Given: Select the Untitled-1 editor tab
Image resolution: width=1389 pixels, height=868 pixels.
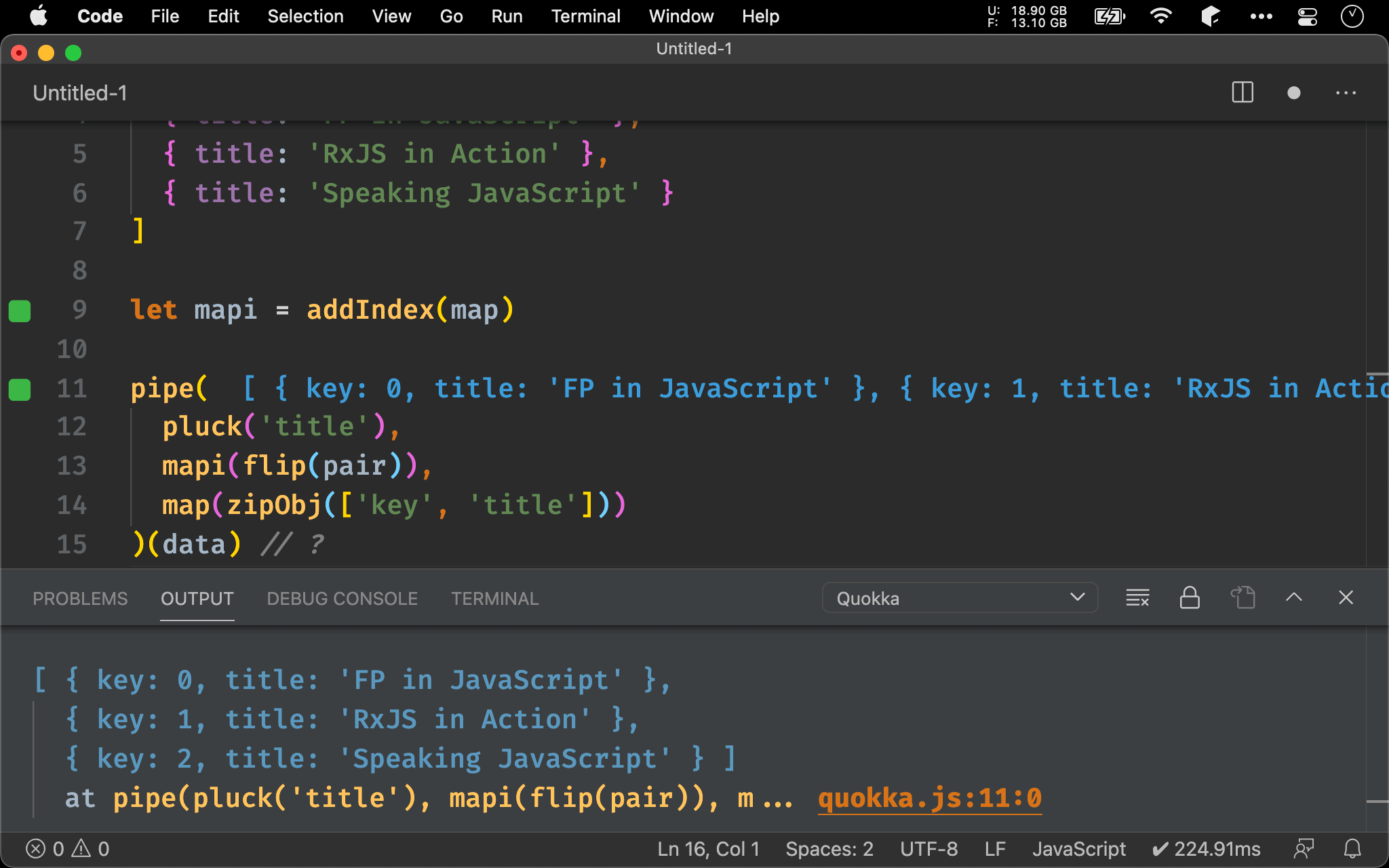Looking at the screenshot, I should (x=80, y=93).
